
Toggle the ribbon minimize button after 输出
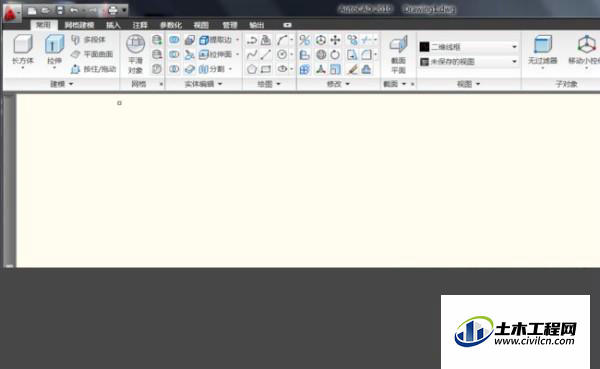click(287, 25)
